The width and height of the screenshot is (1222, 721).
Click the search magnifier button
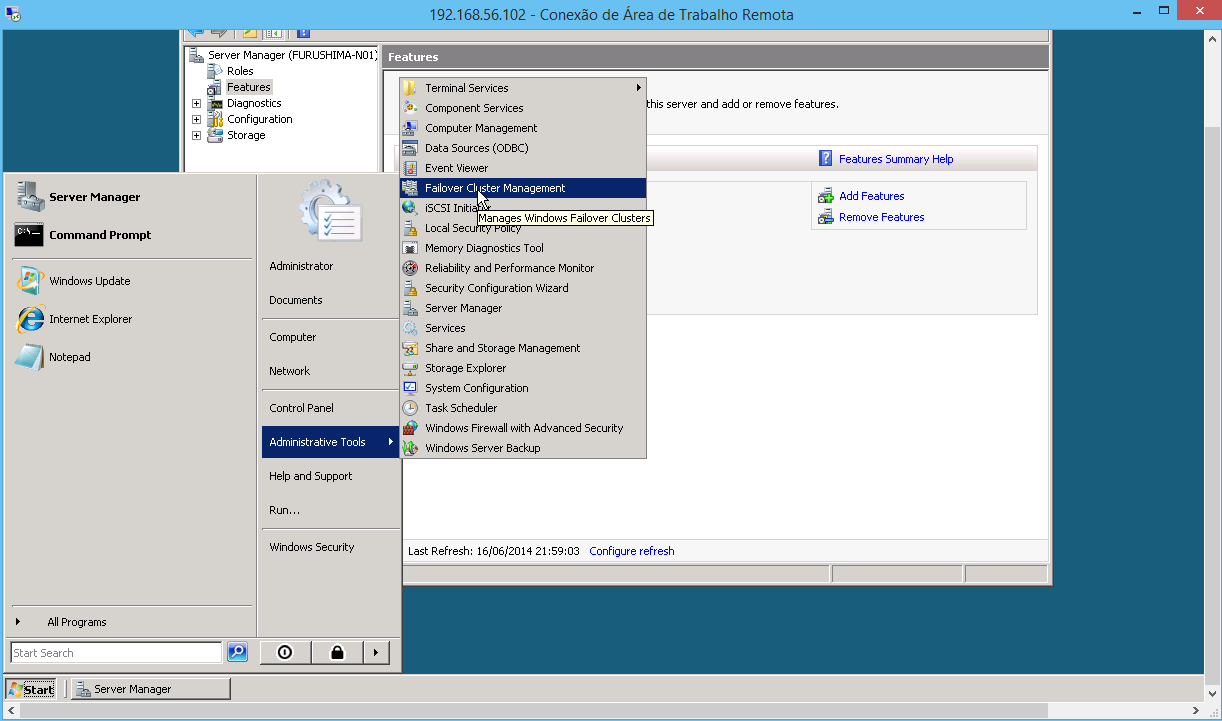[237, 652]
